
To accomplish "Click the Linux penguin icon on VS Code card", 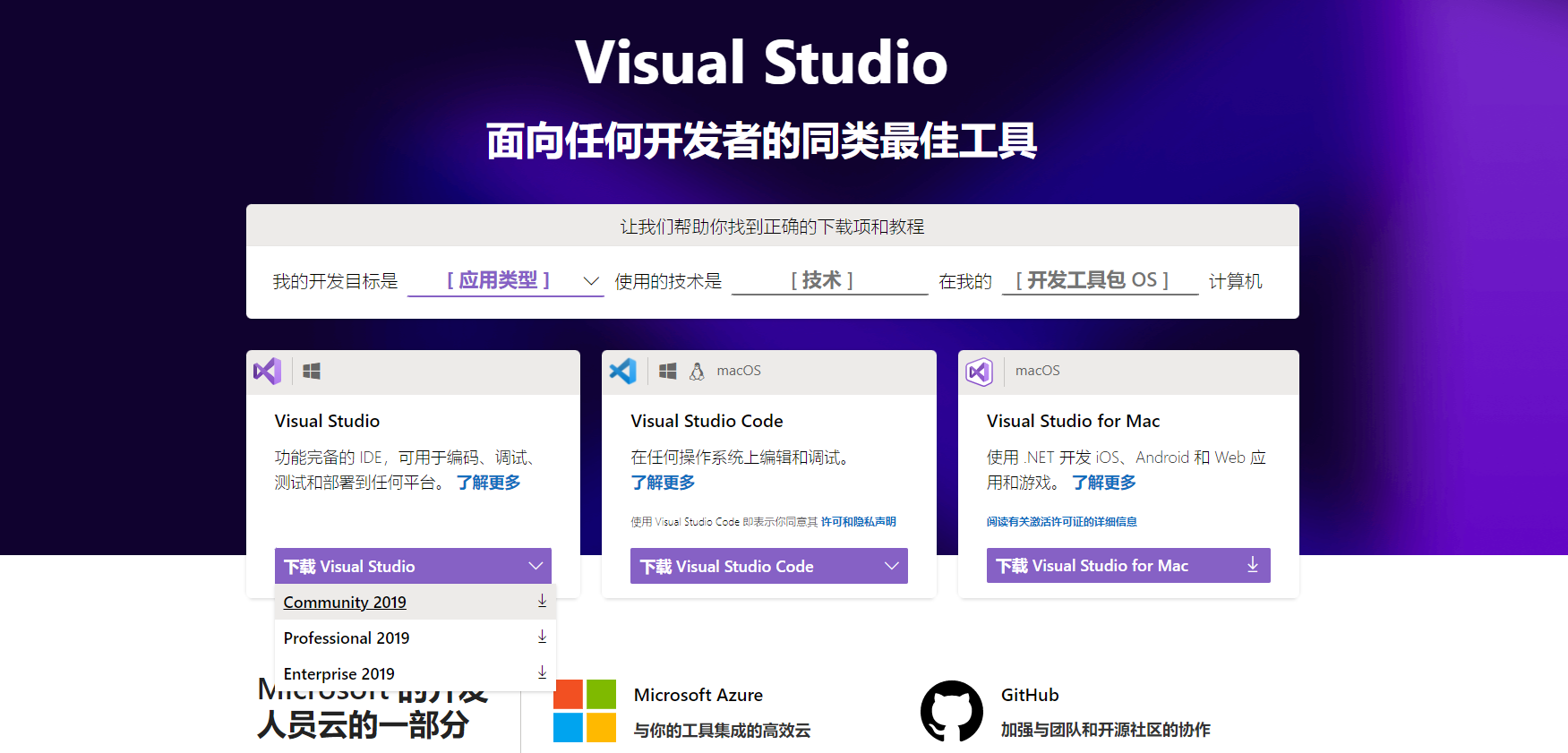I will point(697,371).
